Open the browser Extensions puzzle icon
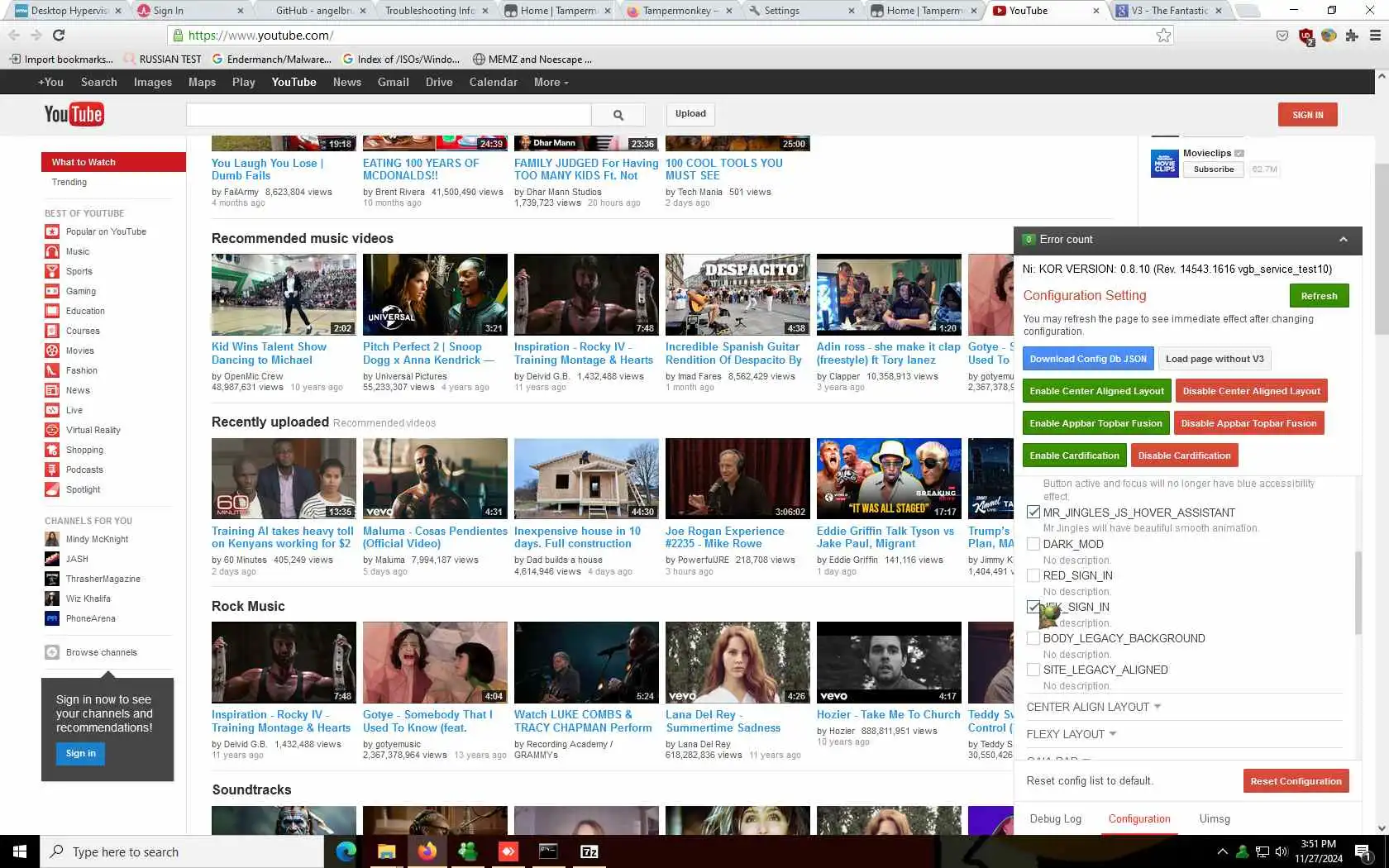 point(1352,36)
